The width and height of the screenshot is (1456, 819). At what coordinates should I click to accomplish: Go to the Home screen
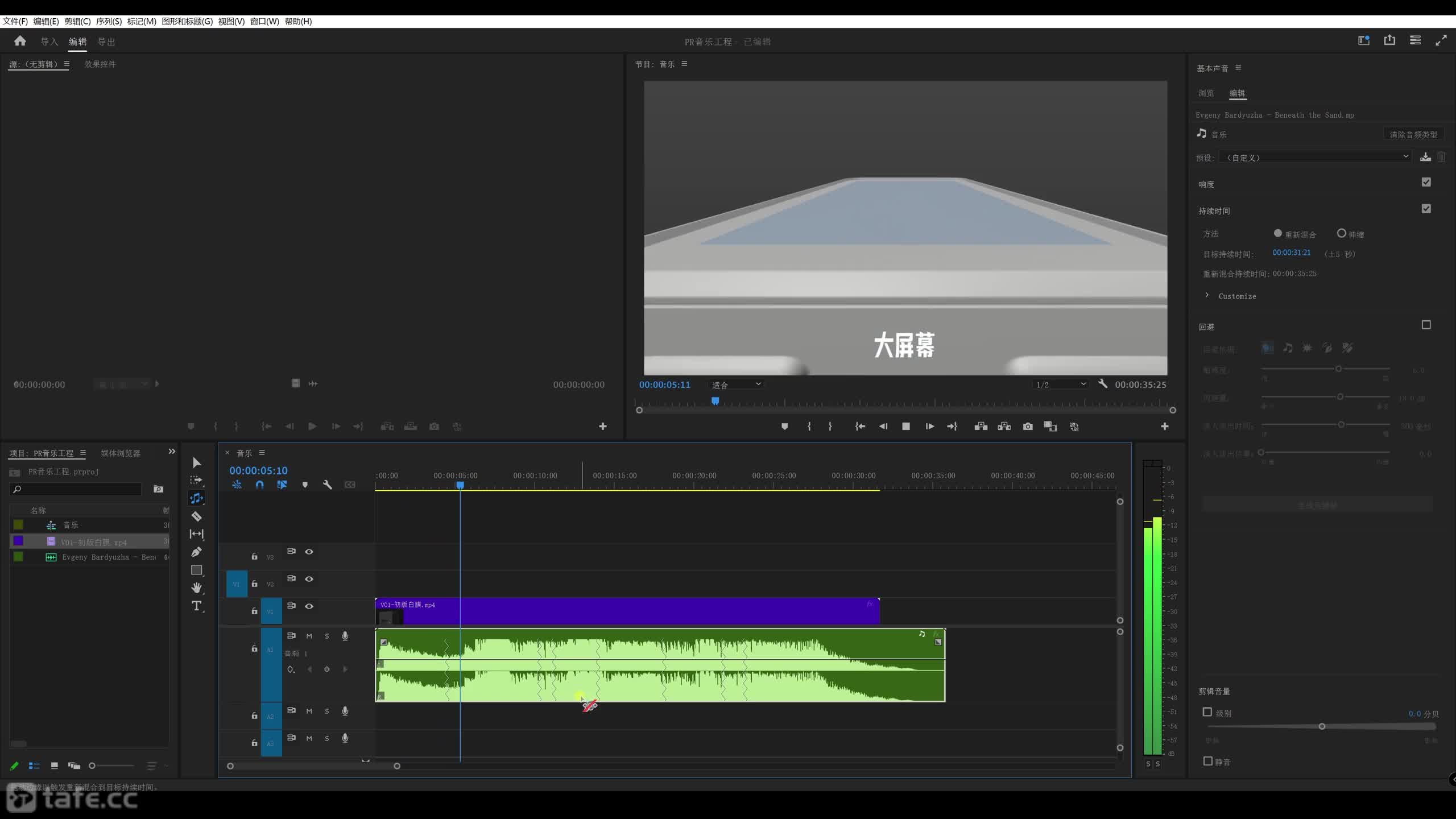pyautogui.click(x=20, y=41)
